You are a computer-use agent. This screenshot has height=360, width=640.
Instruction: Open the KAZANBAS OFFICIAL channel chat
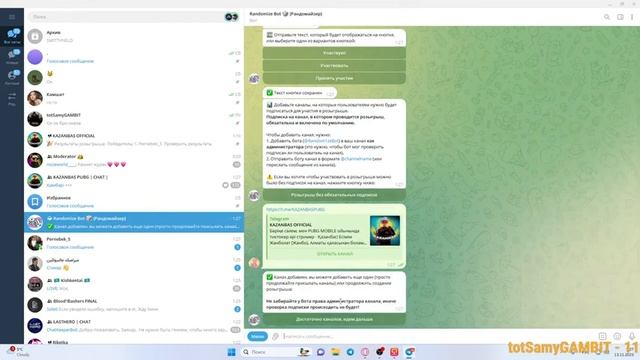click(134, 140)
